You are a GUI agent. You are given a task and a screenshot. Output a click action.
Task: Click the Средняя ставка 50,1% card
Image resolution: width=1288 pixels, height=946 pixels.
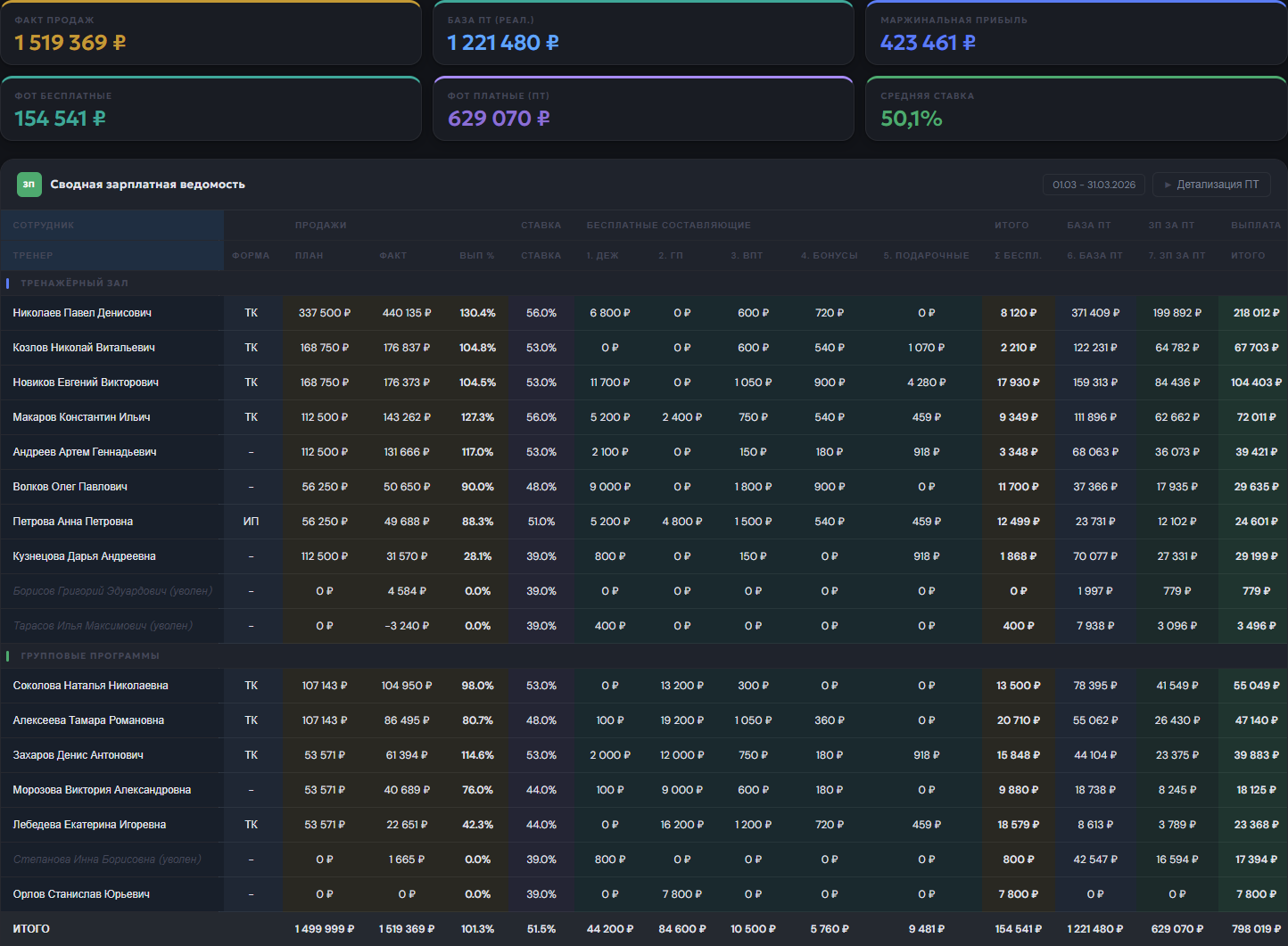(1077, 109)
